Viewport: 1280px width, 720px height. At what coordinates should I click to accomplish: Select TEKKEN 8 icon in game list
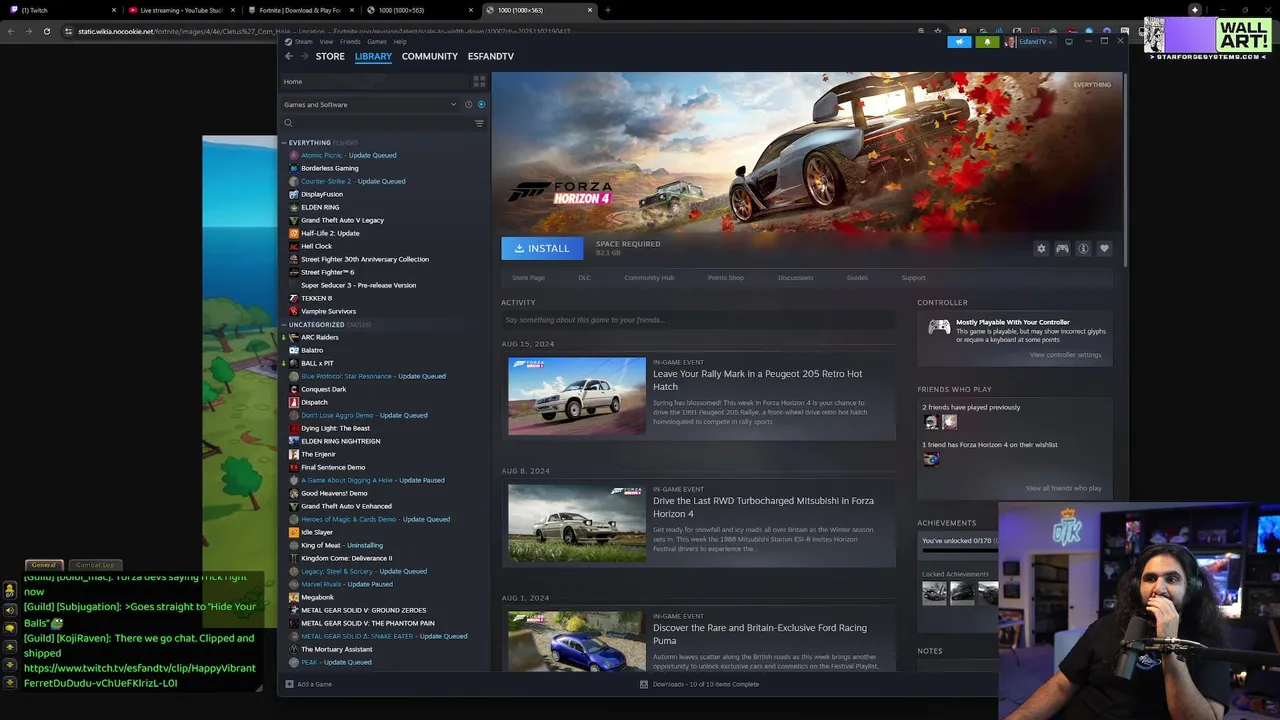(x=293, y=298)
